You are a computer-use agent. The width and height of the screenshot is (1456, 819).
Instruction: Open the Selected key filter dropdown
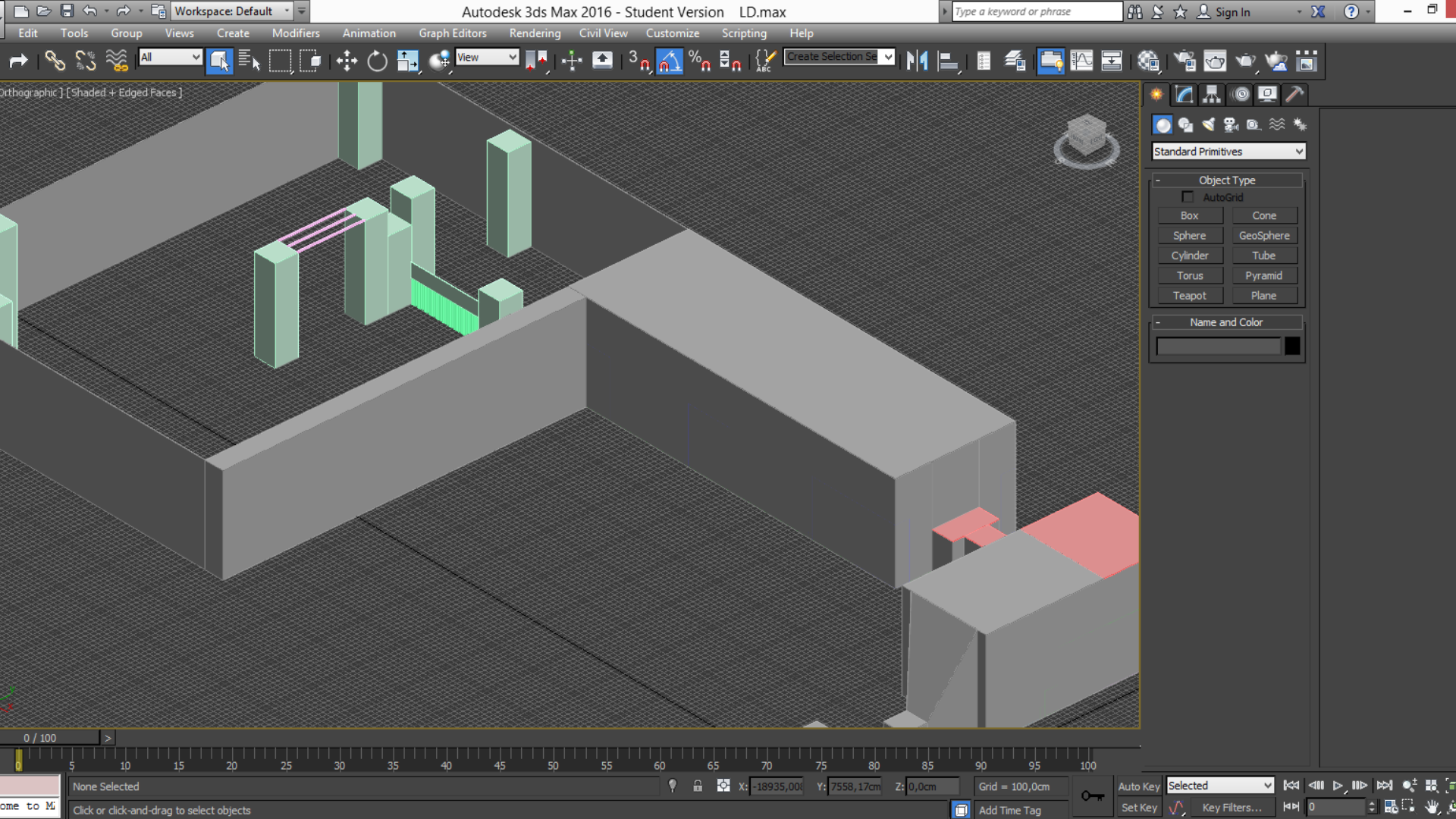(1220, 786)
